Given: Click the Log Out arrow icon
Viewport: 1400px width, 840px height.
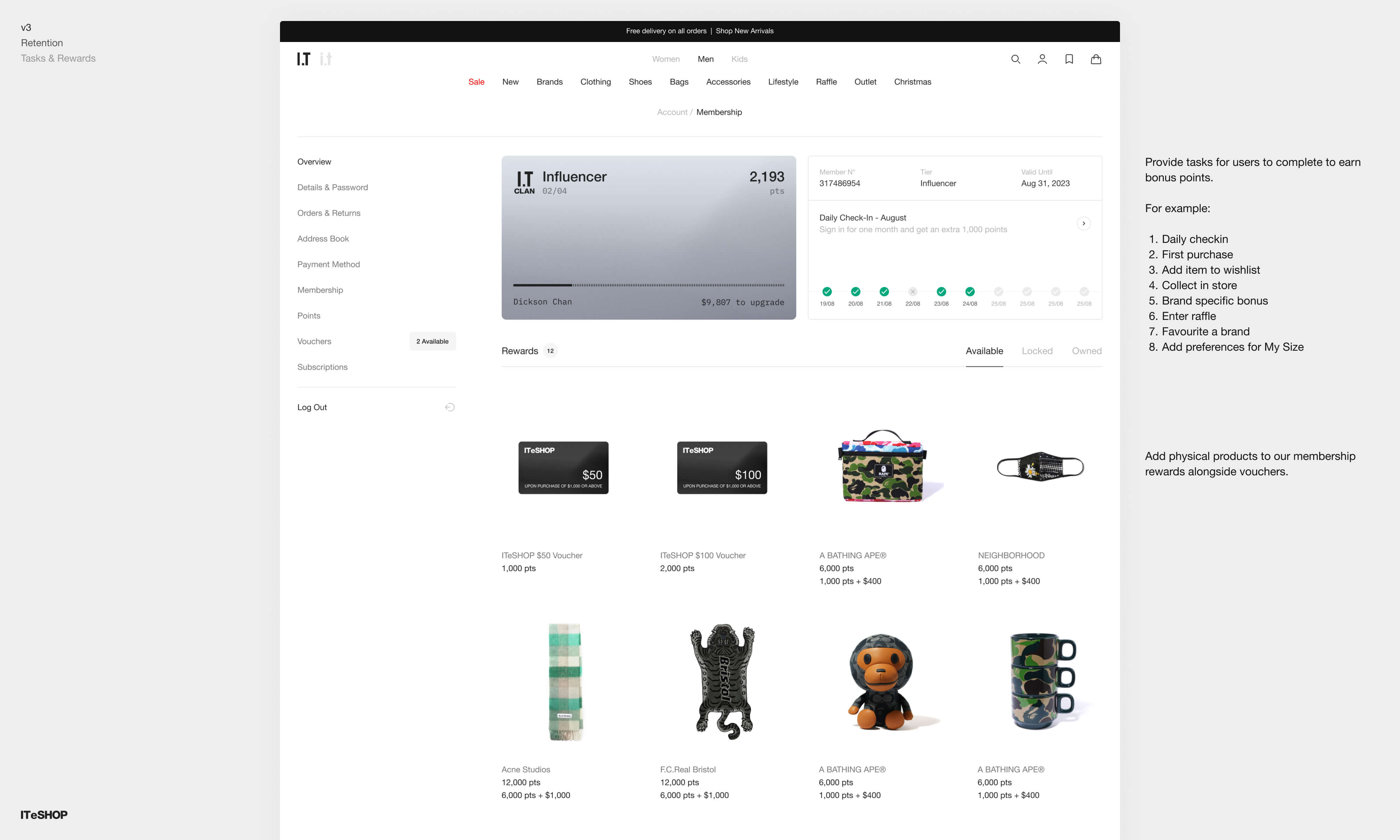Looking at the screenshot, I should click(450, 407).
